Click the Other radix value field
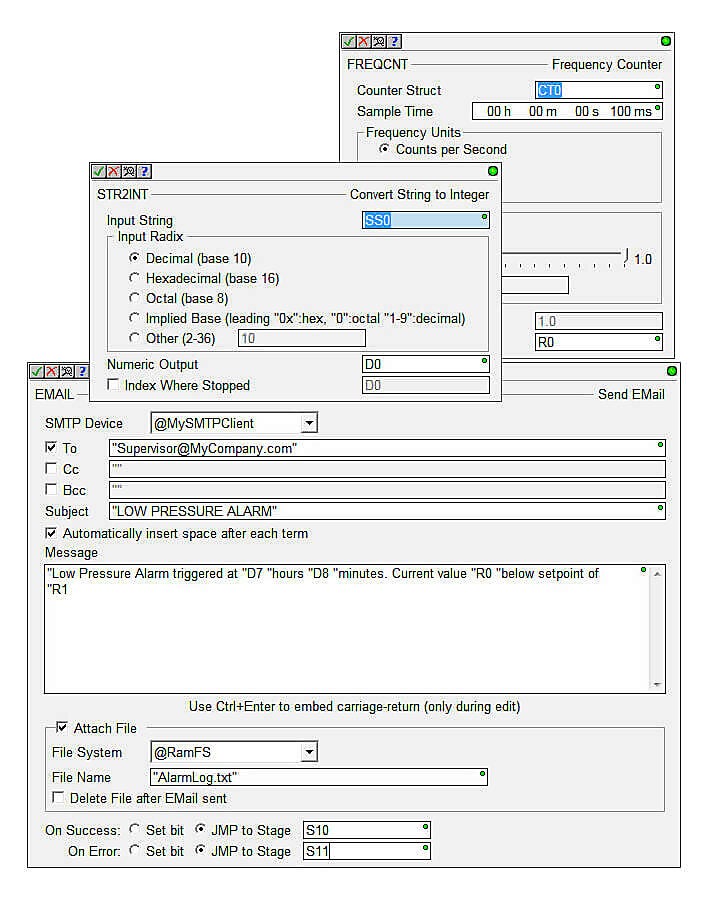705x900 pixels. click(x=301, y=338)
